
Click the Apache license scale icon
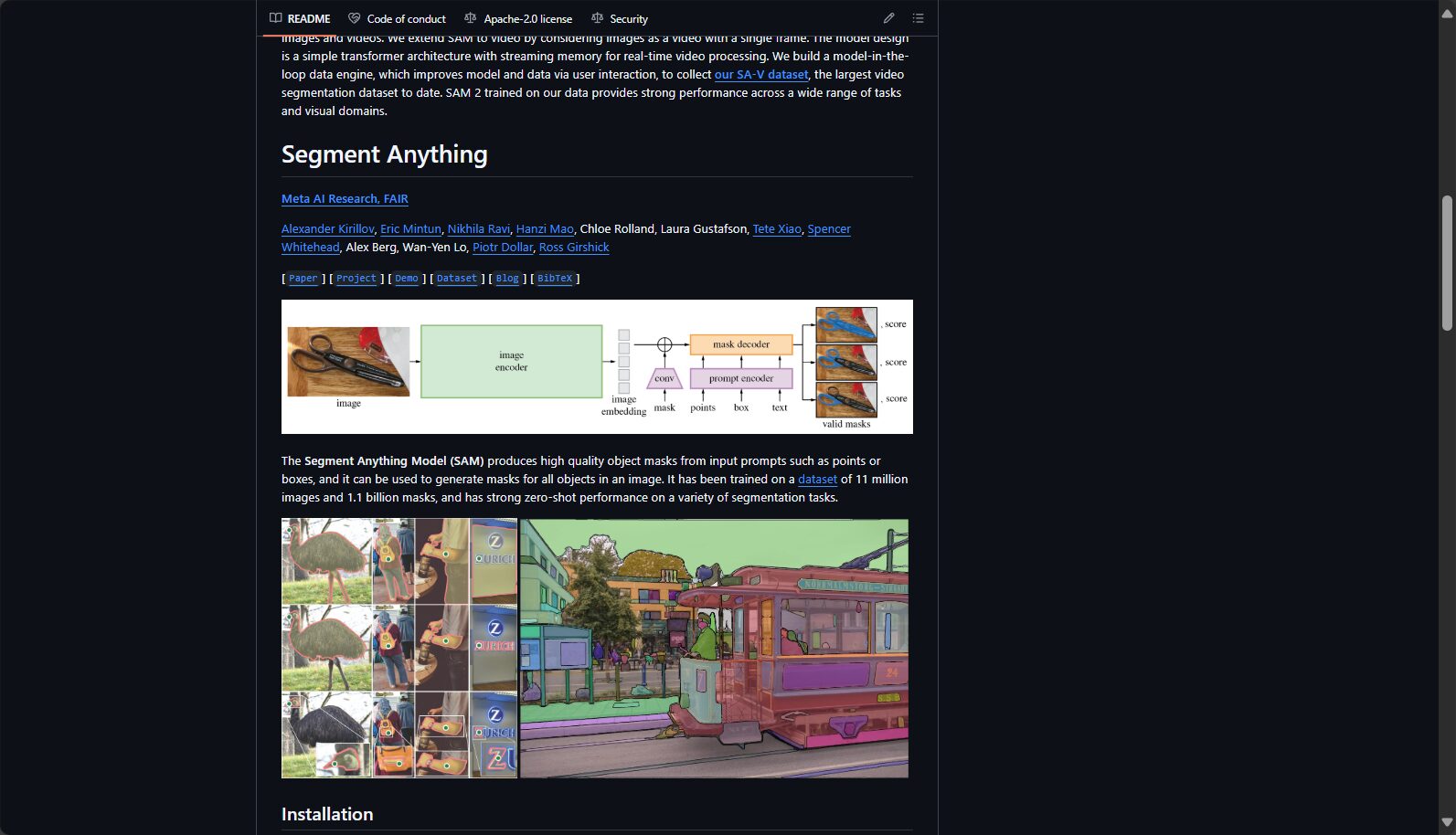coord(471,18)
